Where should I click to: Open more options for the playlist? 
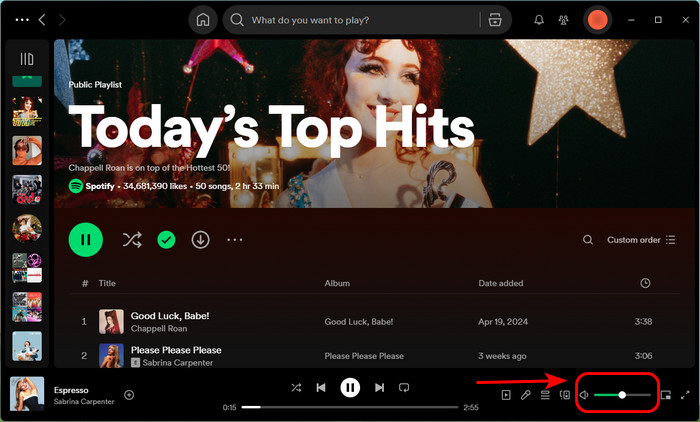point(235,240)
